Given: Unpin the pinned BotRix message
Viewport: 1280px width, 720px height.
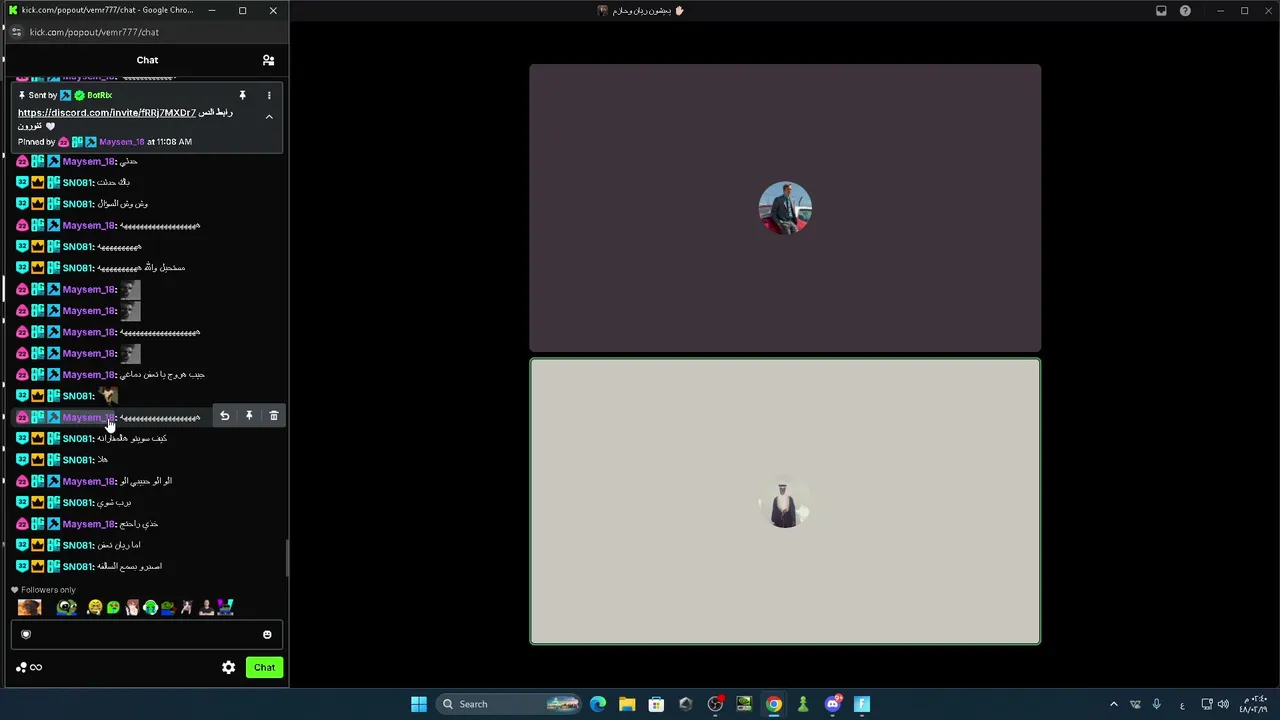Looking at the screenshot, I should click(242, 95).
